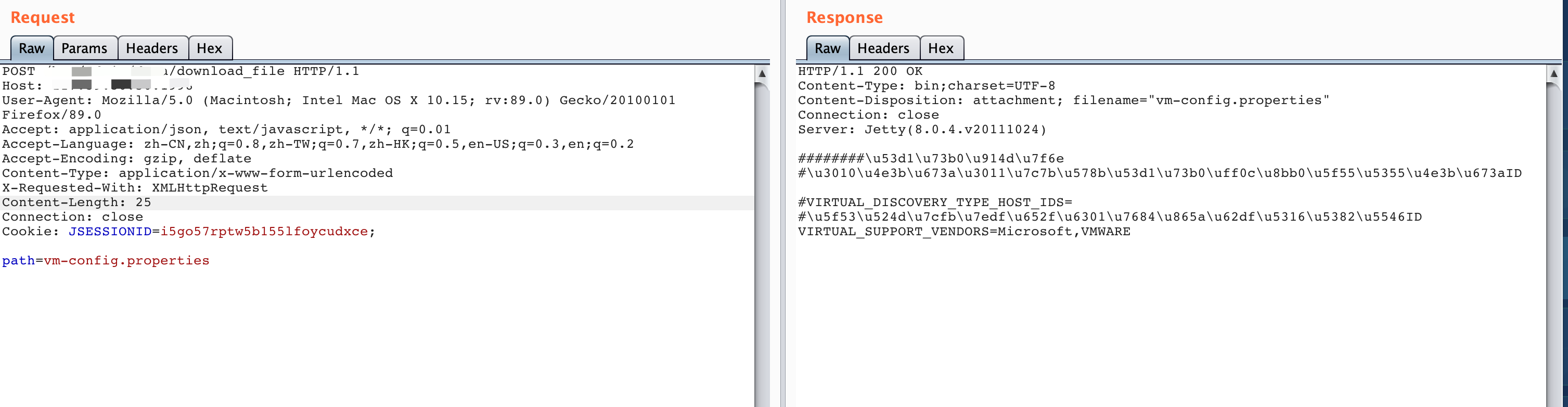This screenshot has width=1568, height=407.
Task: Place cursor on the Content-Length header line
Action: pyautogui.click(x=76, y=202)
